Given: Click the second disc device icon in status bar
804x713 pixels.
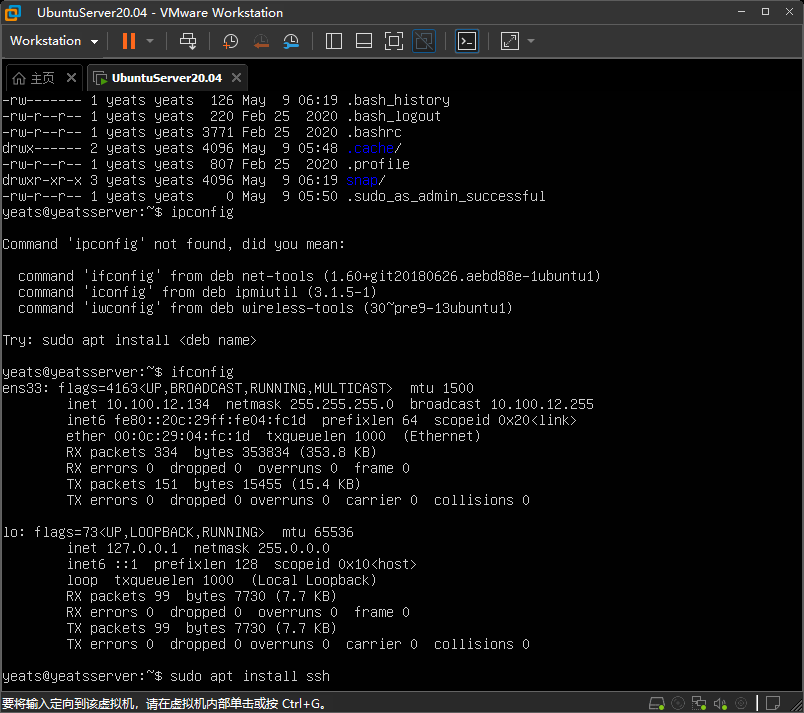Looking at the screenshot, I should coord(741,703).
